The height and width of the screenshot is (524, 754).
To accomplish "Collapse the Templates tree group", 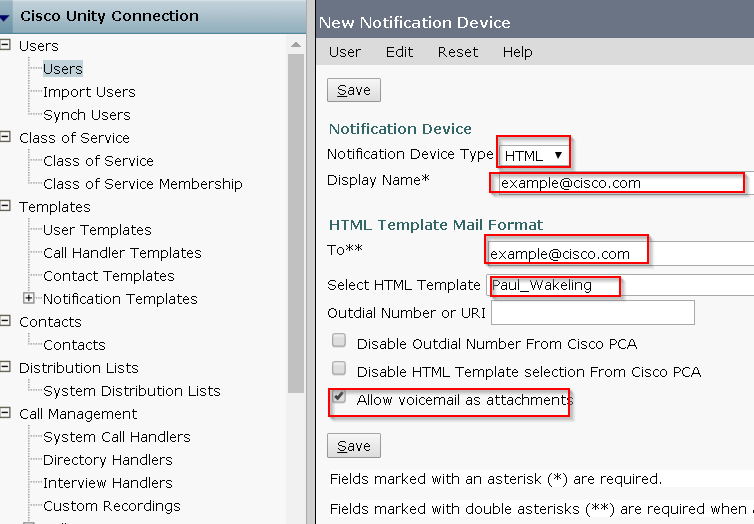I will [x=5, y=206].
